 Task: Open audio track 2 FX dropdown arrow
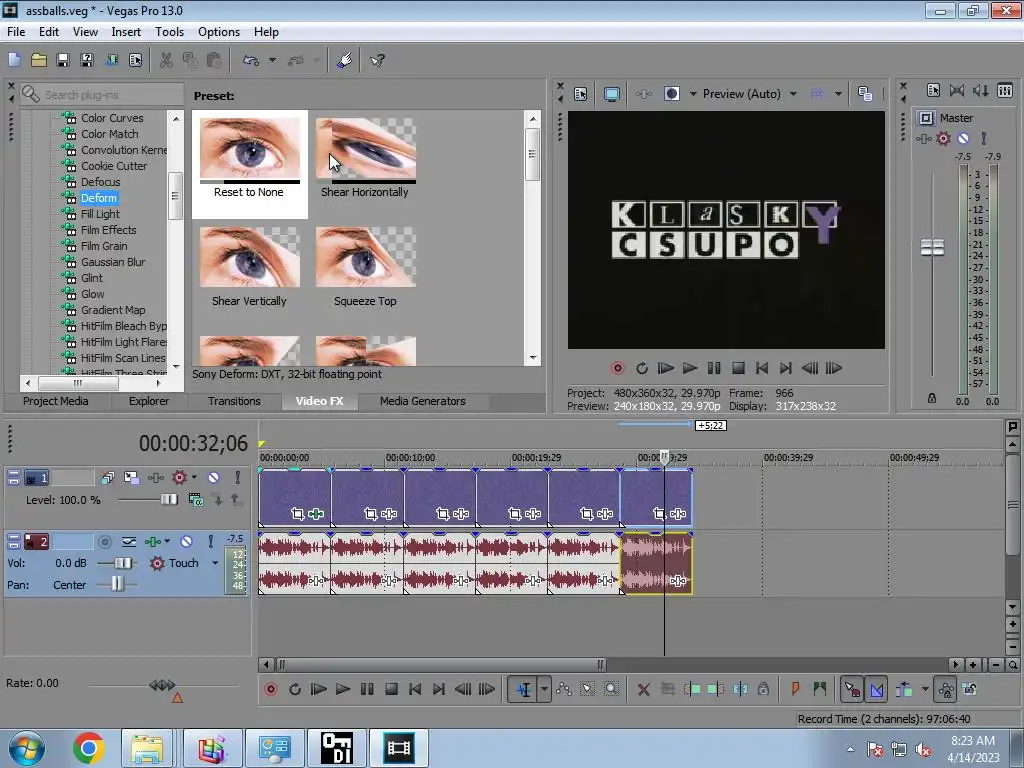click(167, 541)
